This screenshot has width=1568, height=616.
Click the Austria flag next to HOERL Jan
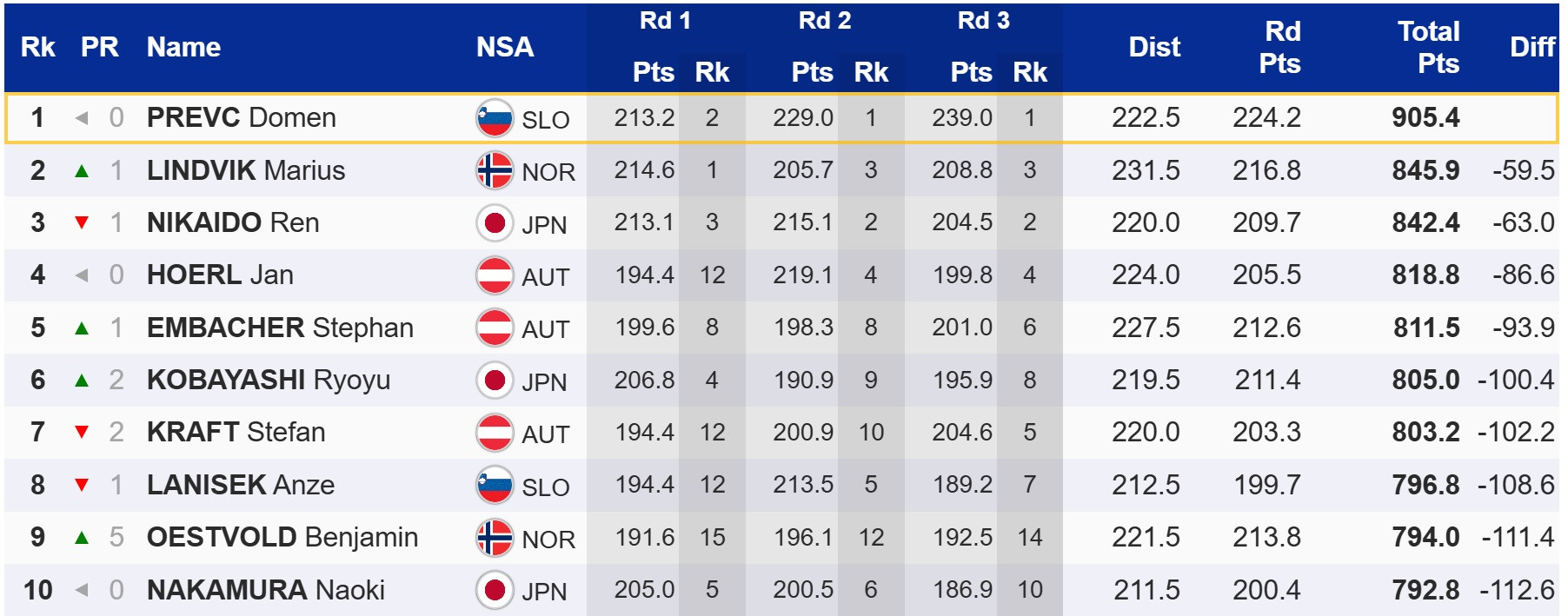pyautogui.click(x=495, y=275)
